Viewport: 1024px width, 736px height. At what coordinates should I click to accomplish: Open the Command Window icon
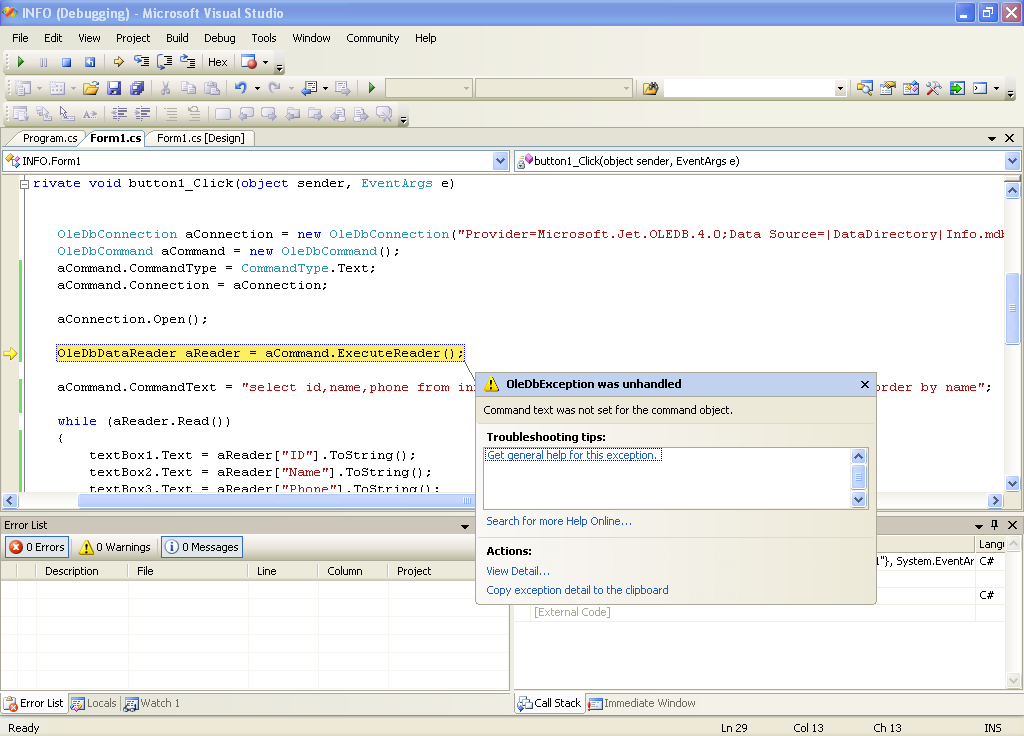(x=980, y=88)
